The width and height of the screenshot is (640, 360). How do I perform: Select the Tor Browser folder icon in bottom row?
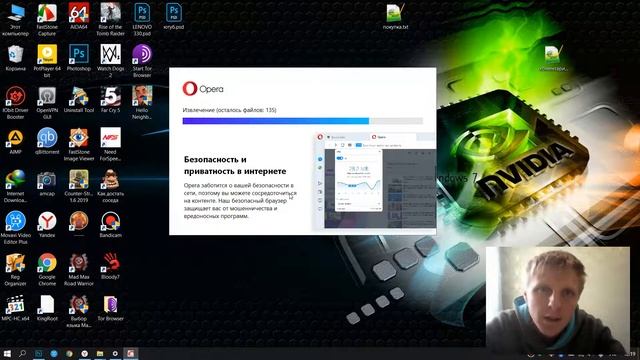[x=110, y=308]
